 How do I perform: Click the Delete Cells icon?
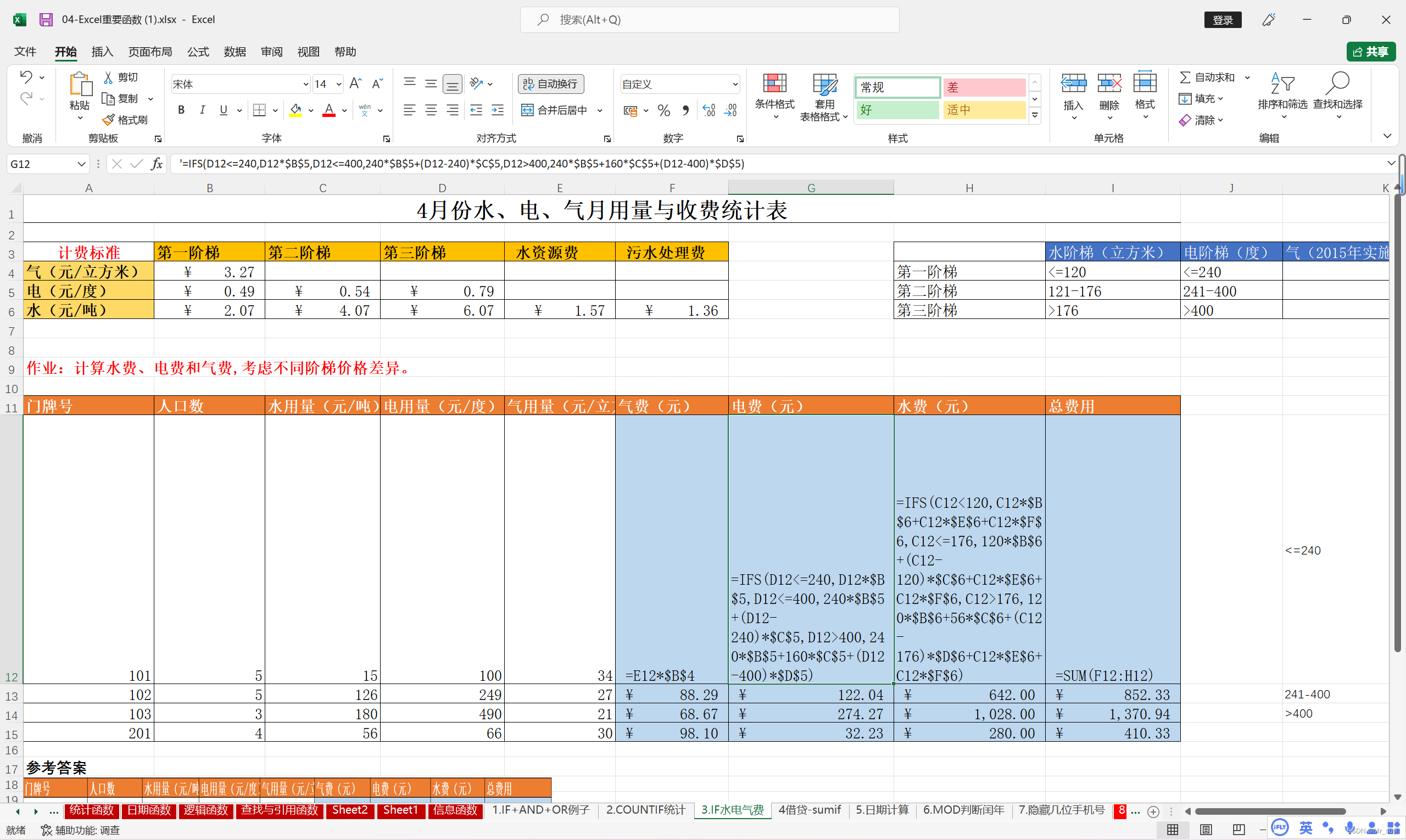coord(1109,84)
